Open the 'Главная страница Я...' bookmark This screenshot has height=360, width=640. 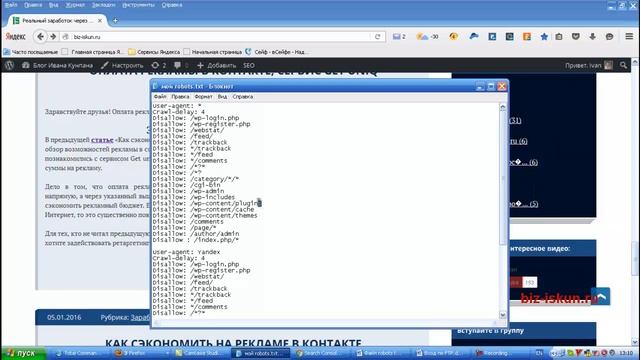click(92, 52)
